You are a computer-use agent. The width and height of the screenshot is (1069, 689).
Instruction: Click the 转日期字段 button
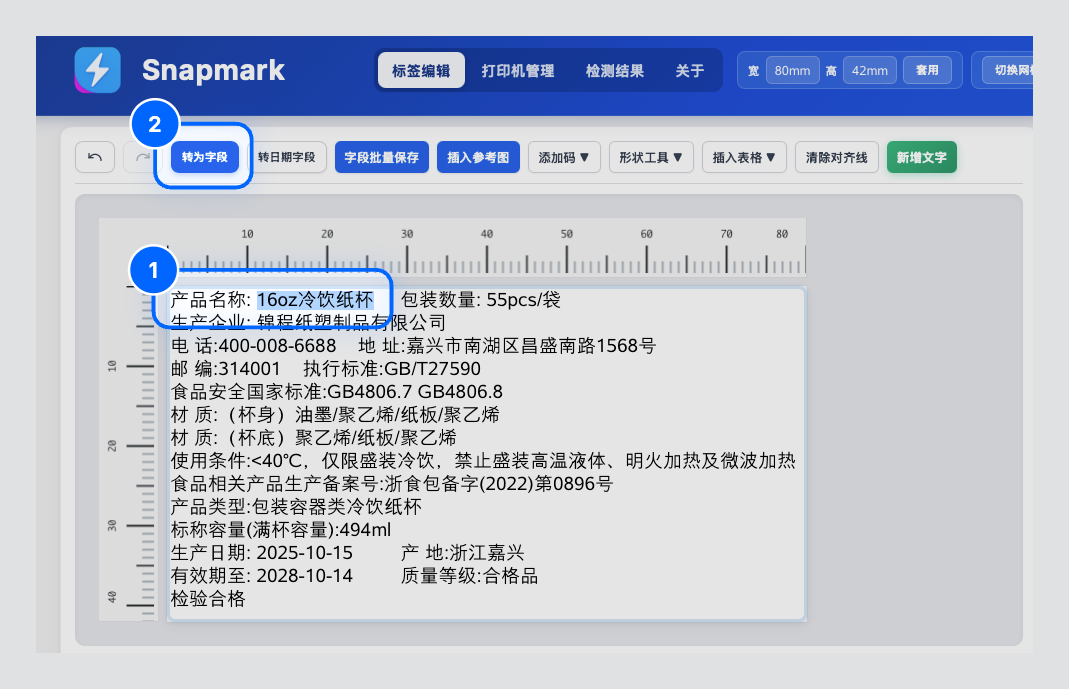tap(286, 157)
